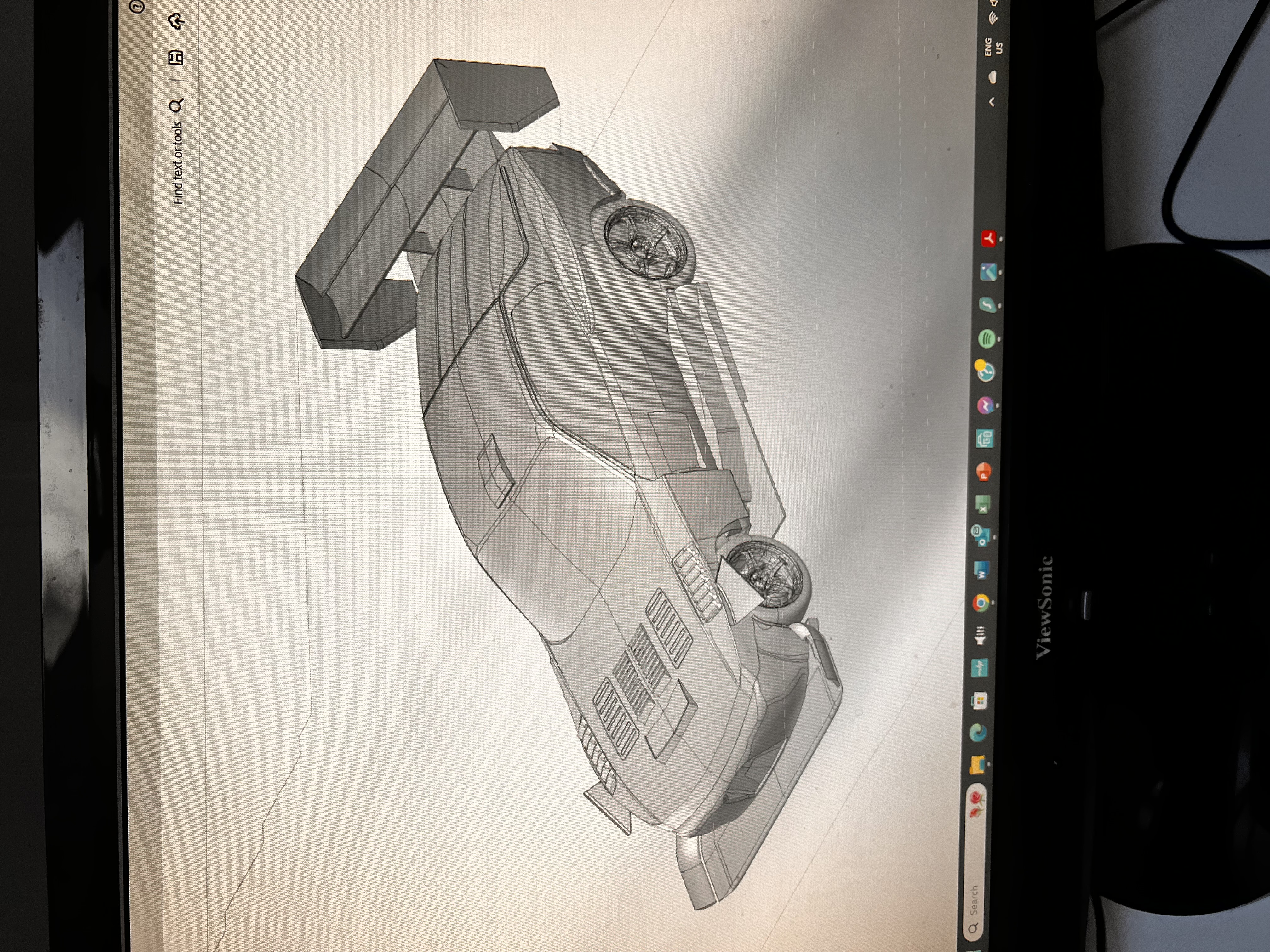Click the upload to cloud icon
This screenshot has height=952, width=1270.
pyautogui.click(x=176, y=21)
